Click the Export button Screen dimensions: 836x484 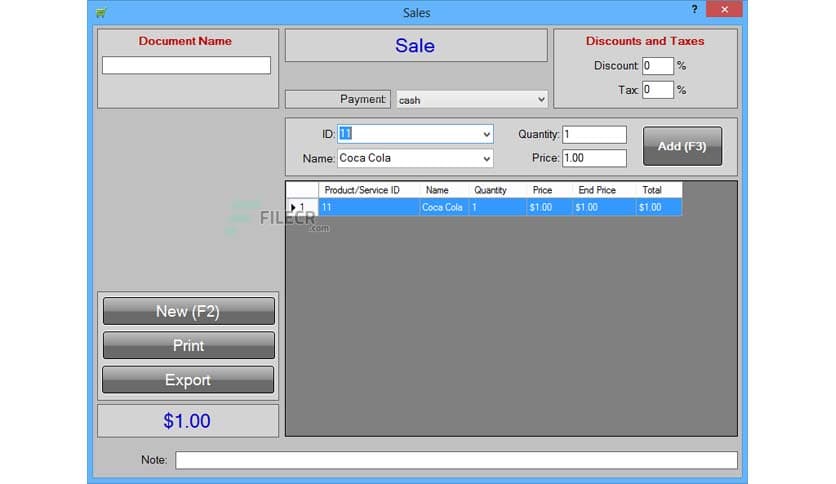click(188, 380)
